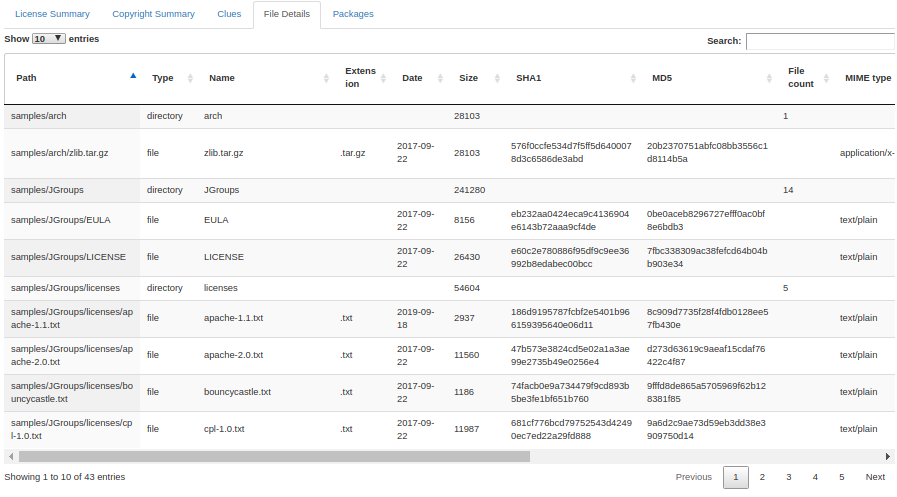897x497 pixels.
Task: Open the License Summary tab
Action: point(52,14)
